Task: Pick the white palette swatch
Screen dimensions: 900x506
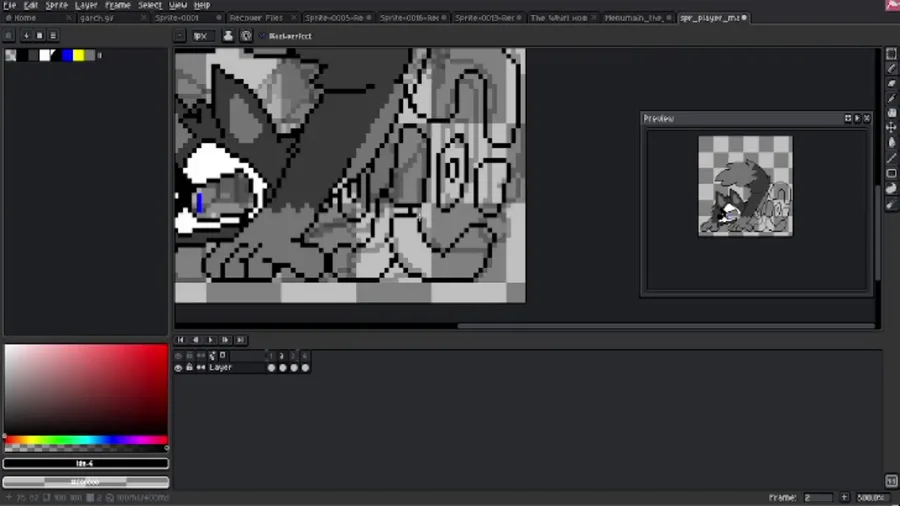Action: (44, 55)
